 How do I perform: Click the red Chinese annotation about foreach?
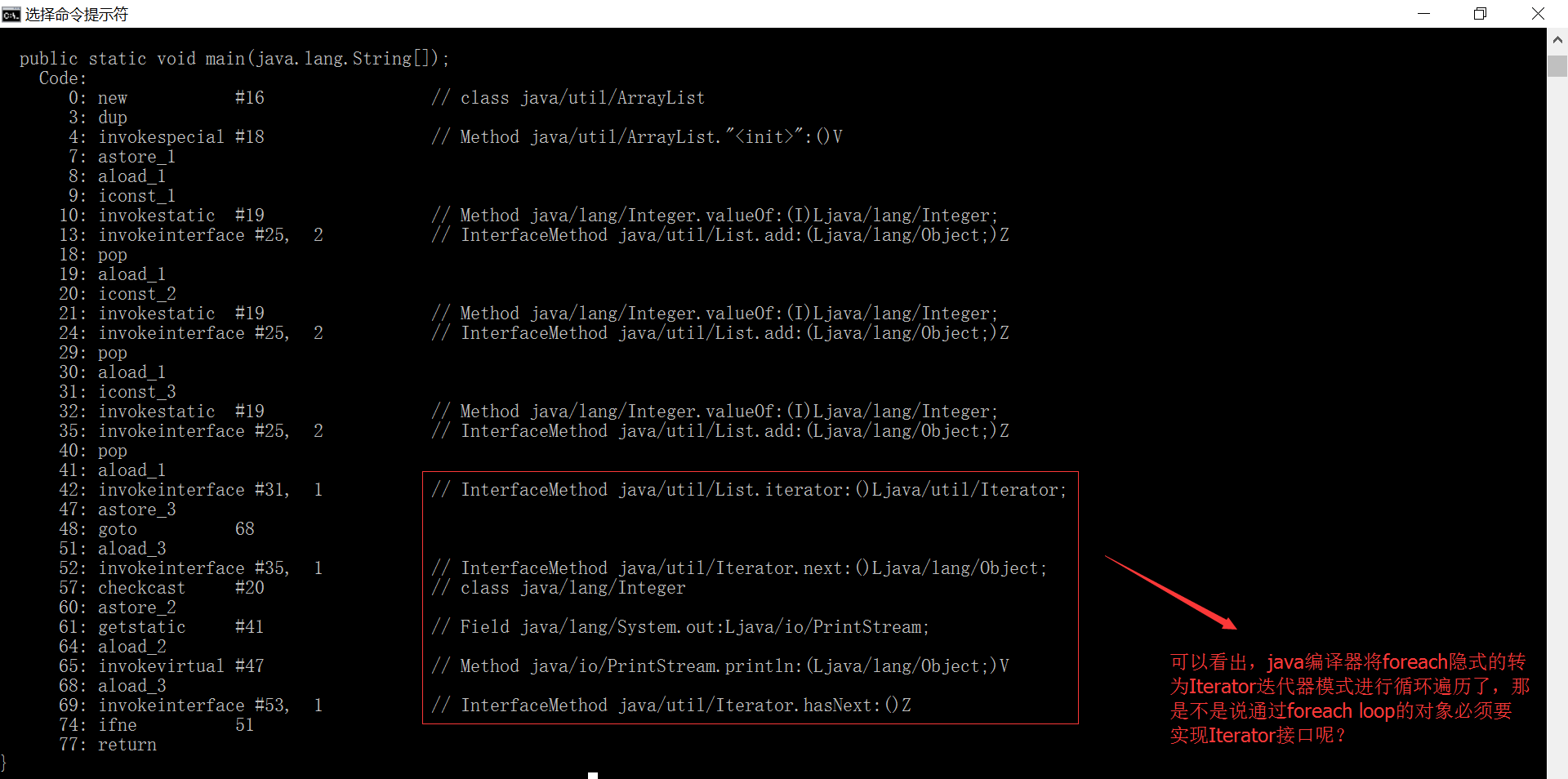1349,698
